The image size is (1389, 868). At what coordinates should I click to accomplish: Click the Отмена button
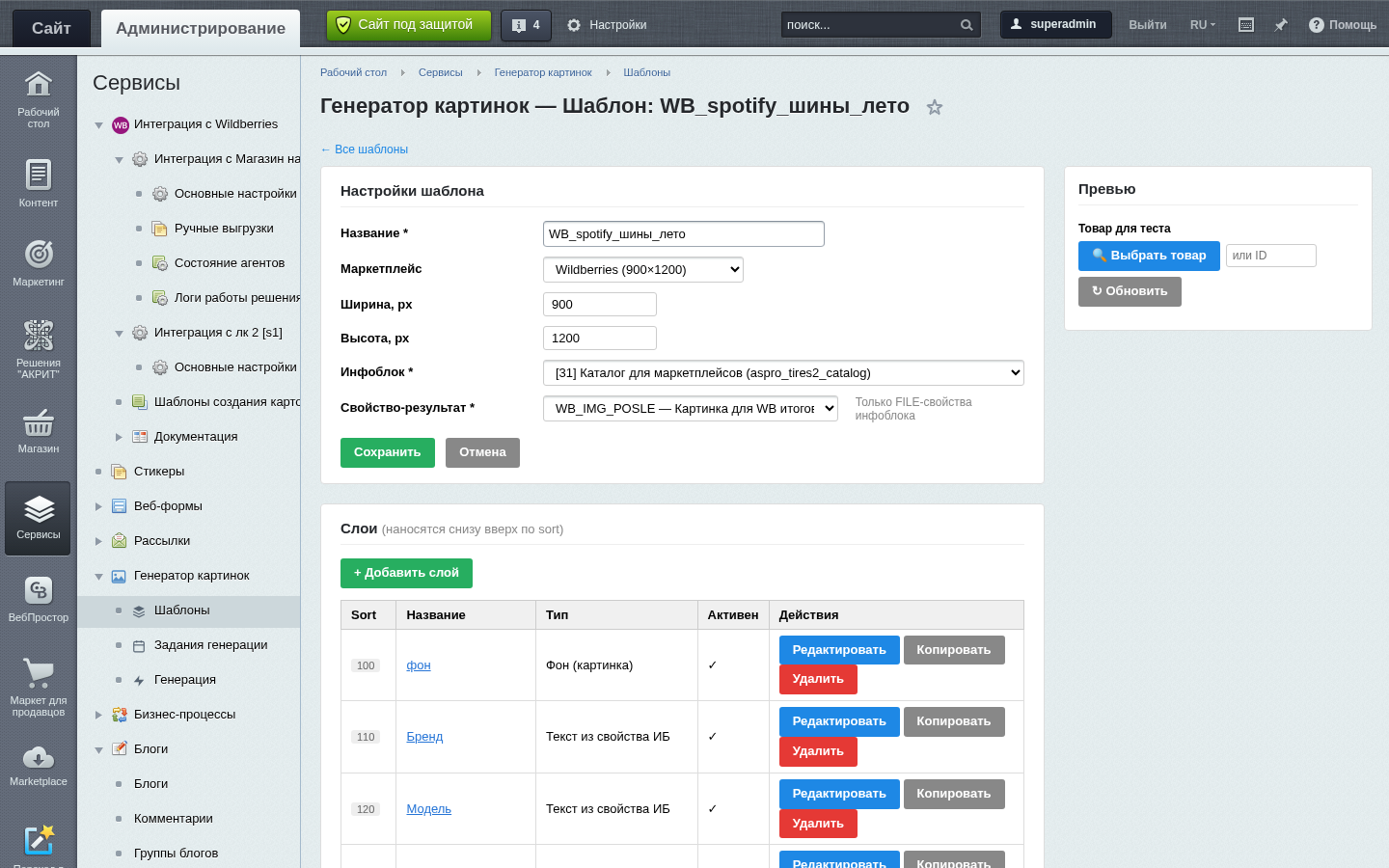pyautogui.click(x=482, y=452)
